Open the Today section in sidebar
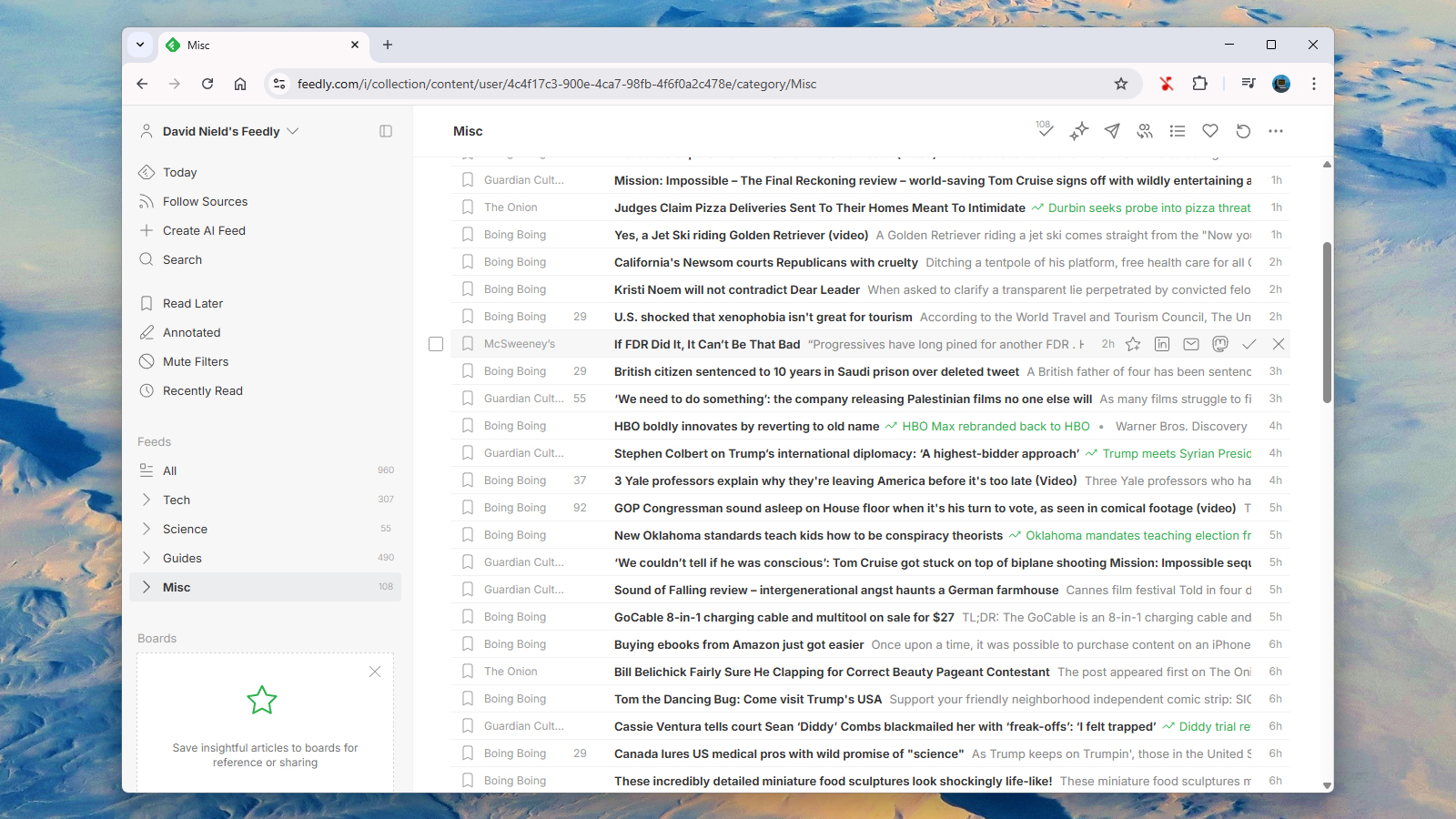This screenshot has height=819, width=1456. click(179, 172)
